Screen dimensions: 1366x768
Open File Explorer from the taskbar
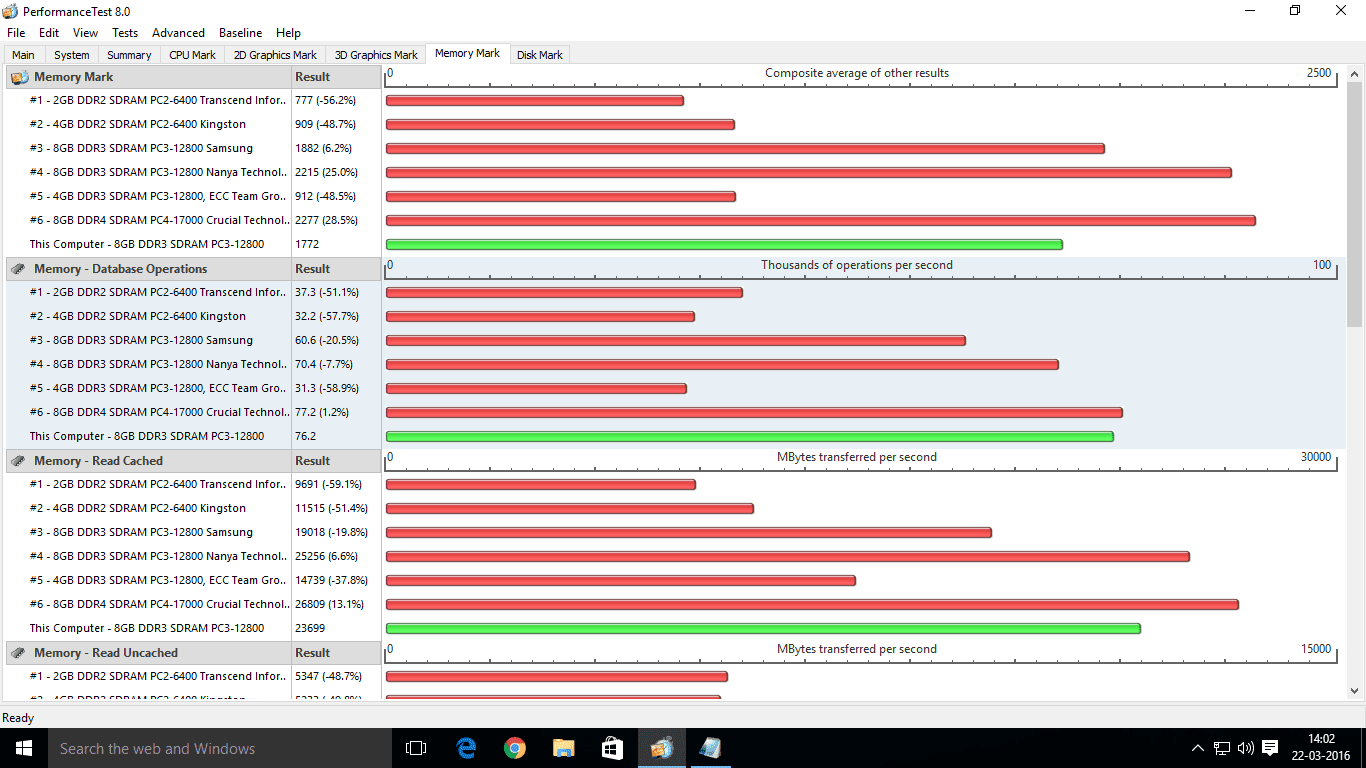564,748
